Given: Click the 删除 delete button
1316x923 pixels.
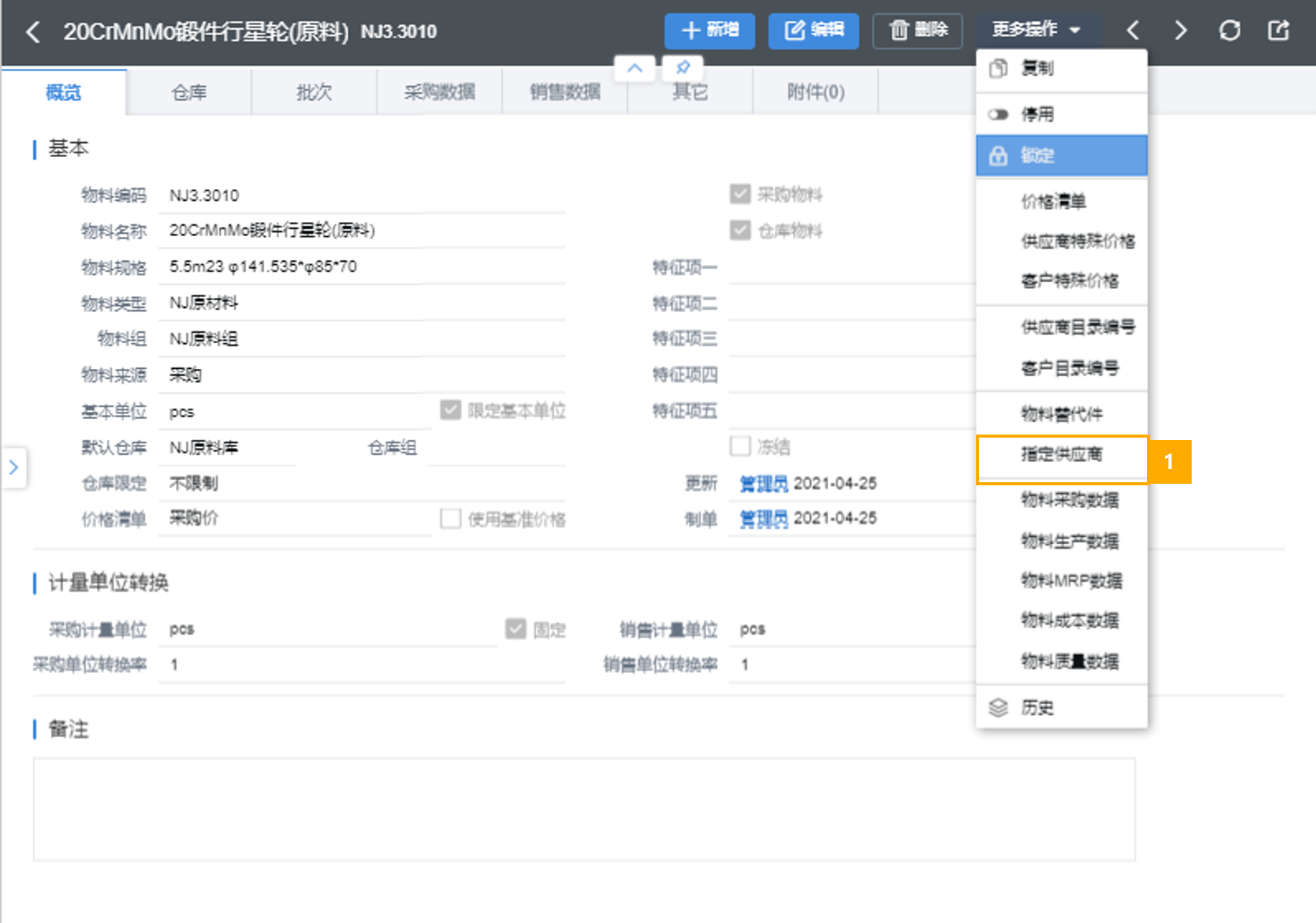Looking at the screenshot, I should 917,30.
